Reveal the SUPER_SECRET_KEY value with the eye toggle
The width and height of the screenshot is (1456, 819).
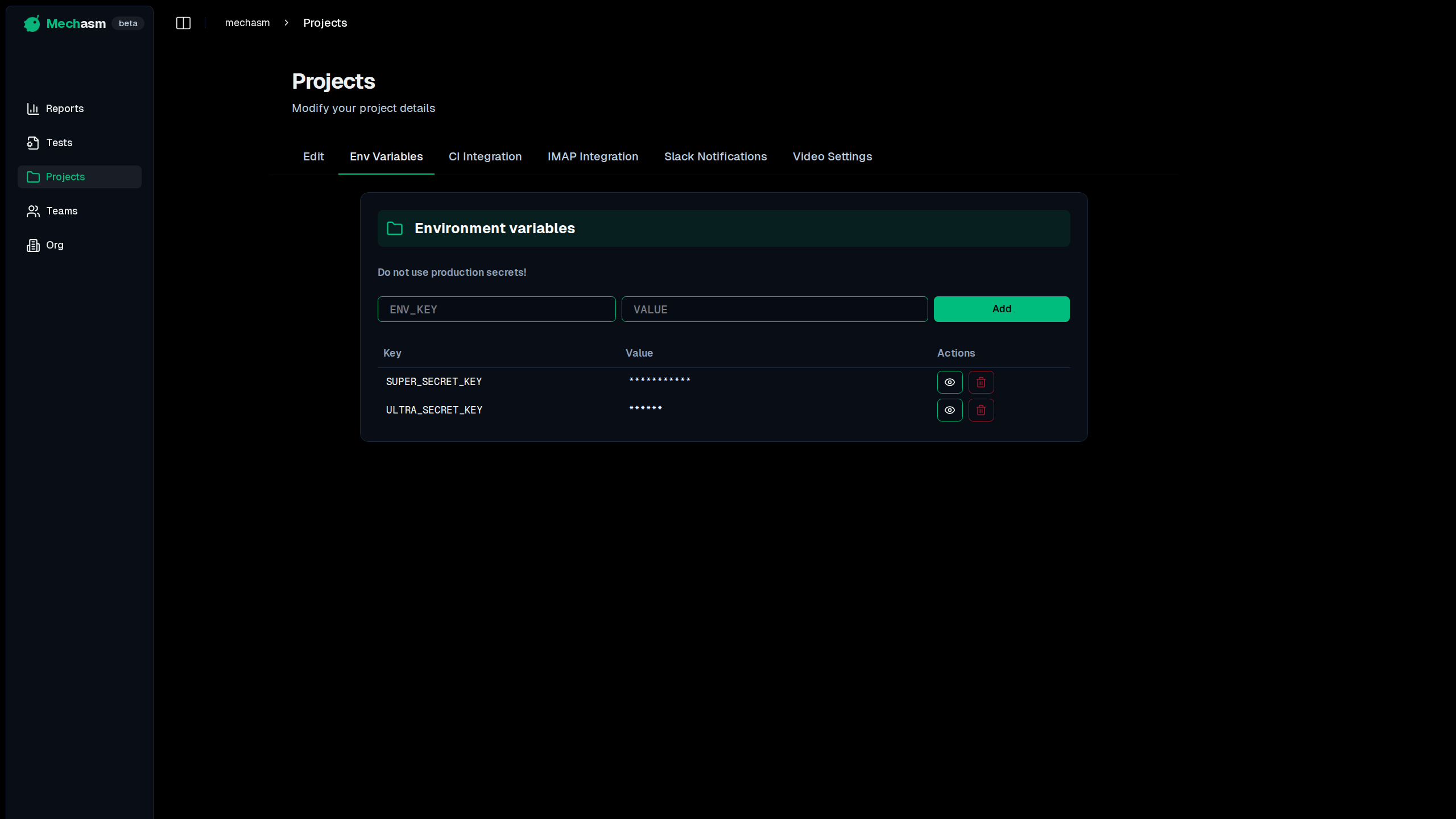(x=949, y=382)
